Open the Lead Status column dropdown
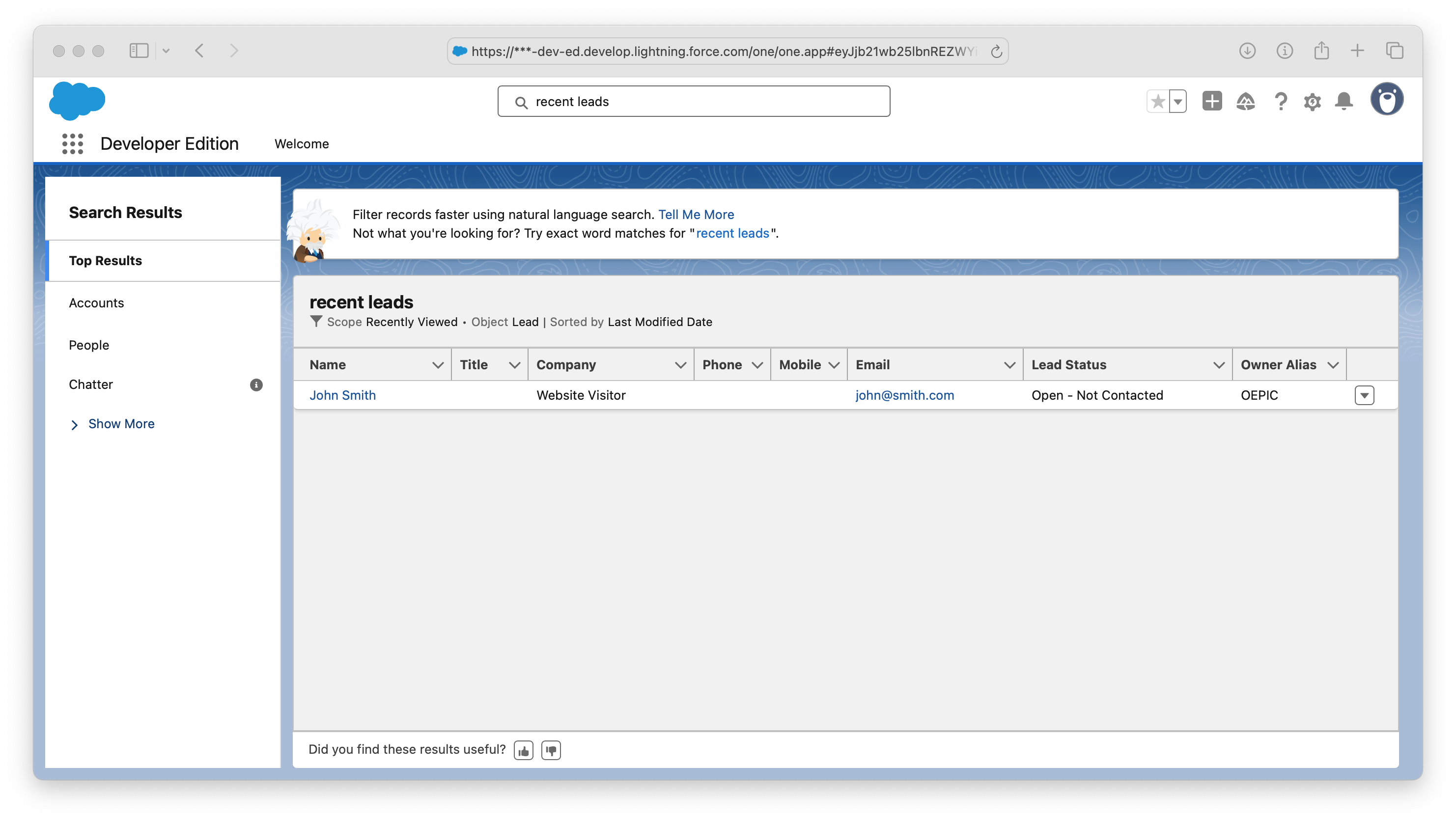Image resolution: width=1456 pixels, height=821 pixels. [1219, 364]
